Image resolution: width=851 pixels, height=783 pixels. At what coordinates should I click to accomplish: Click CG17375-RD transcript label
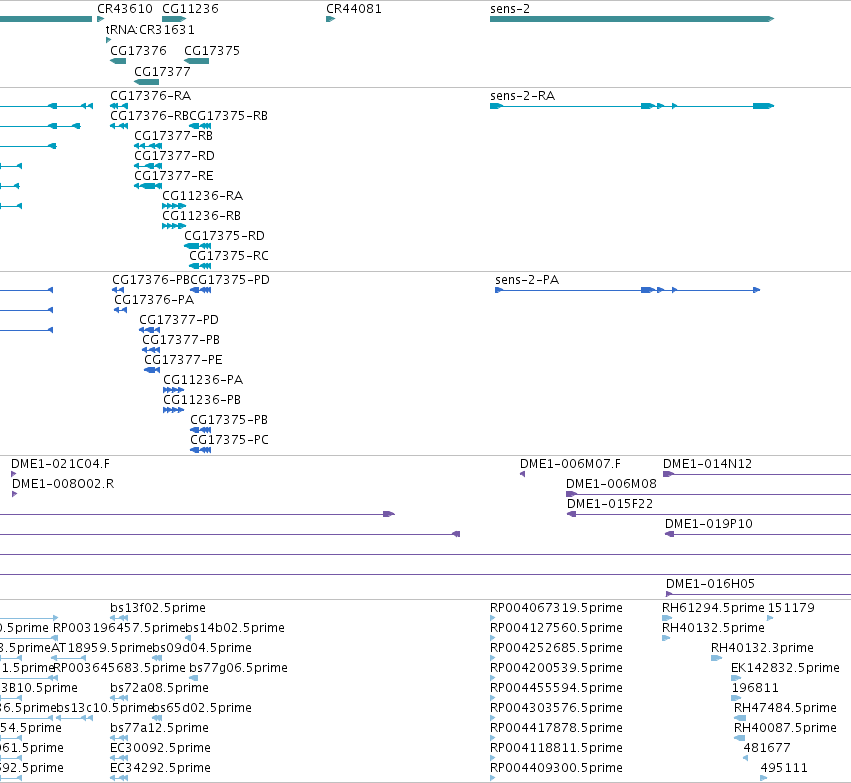[x=224, y=236]
